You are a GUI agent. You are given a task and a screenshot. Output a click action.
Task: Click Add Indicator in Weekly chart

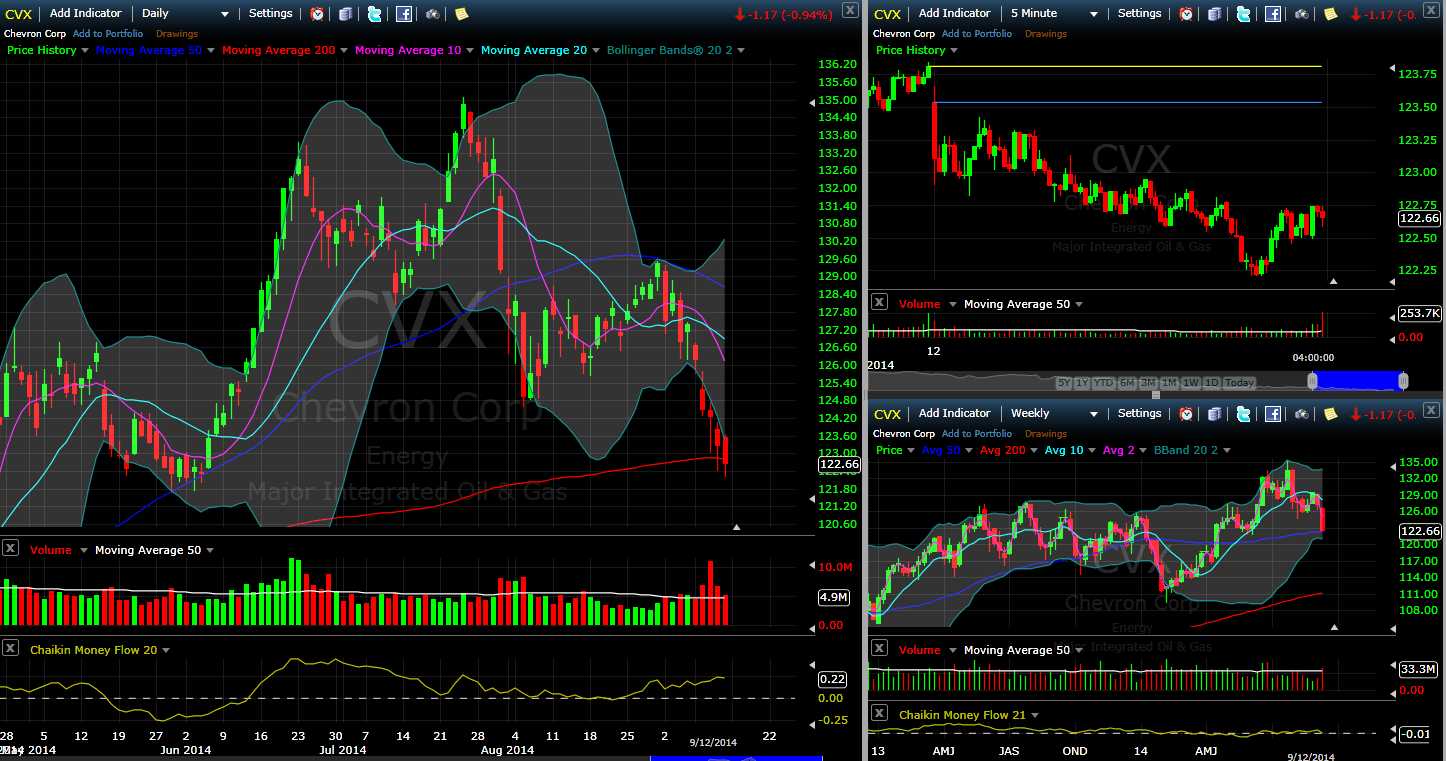(955, 414)
